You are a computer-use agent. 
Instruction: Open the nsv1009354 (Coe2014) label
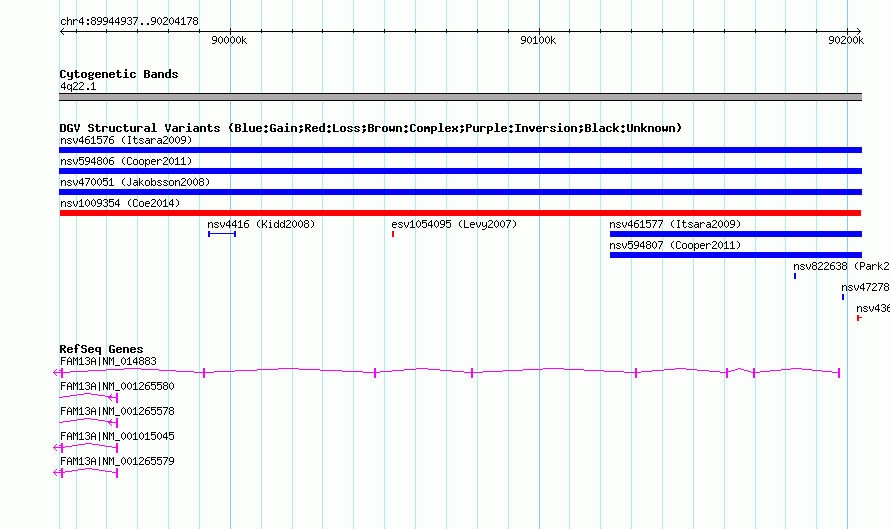click(120, 203)
